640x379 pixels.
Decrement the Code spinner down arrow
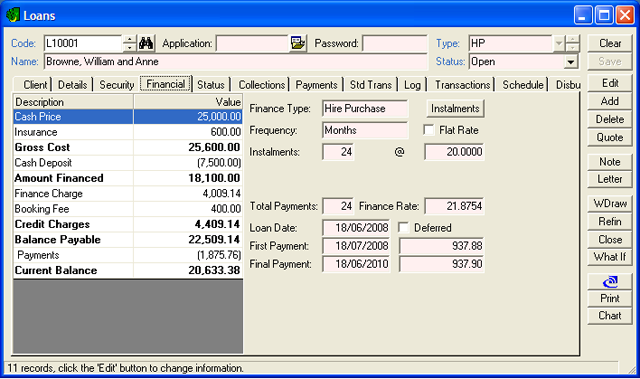129,47
